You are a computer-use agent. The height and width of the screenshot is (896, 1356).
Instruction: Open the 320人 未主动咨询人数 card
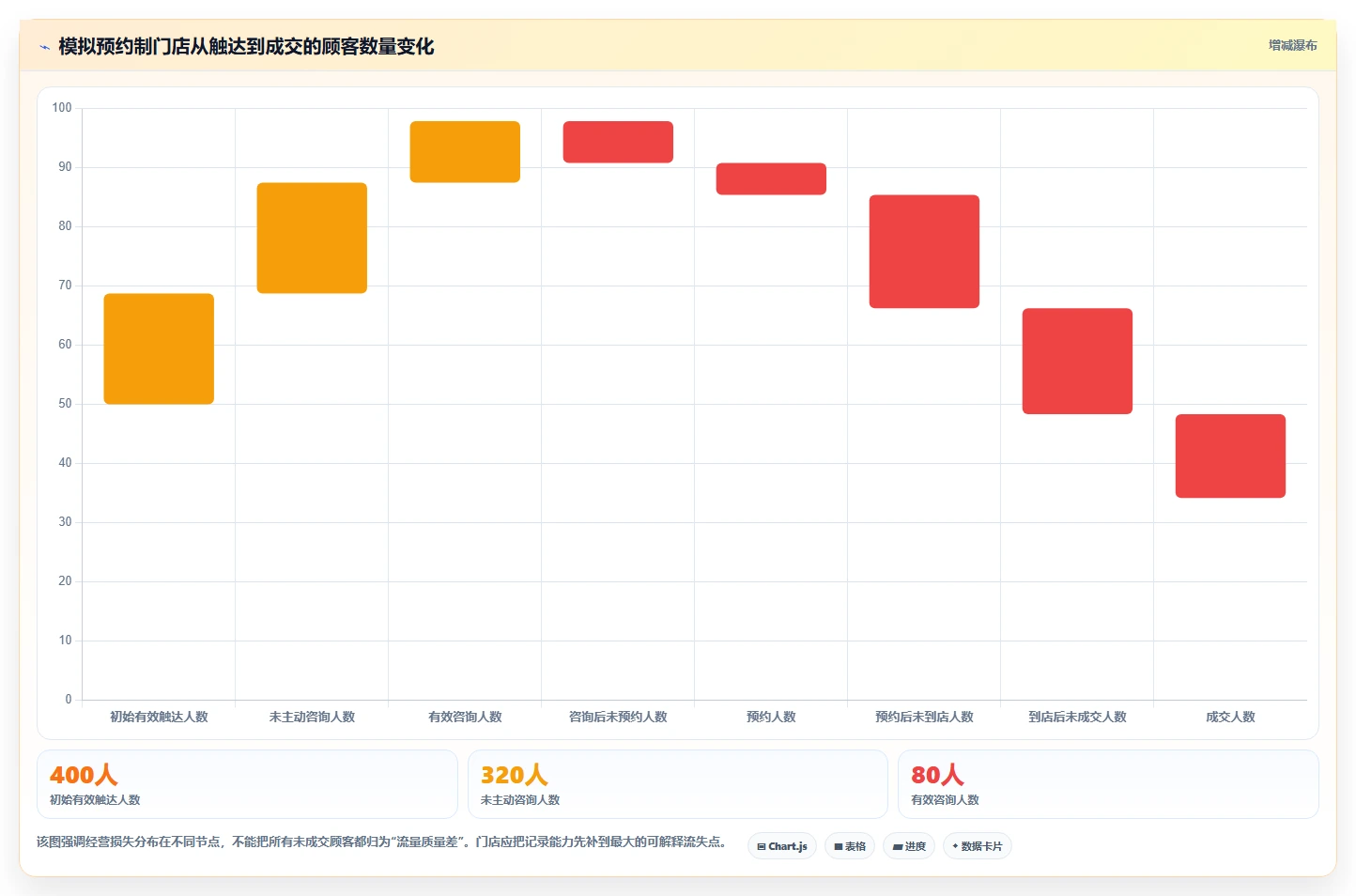click(x=678, y=784)
